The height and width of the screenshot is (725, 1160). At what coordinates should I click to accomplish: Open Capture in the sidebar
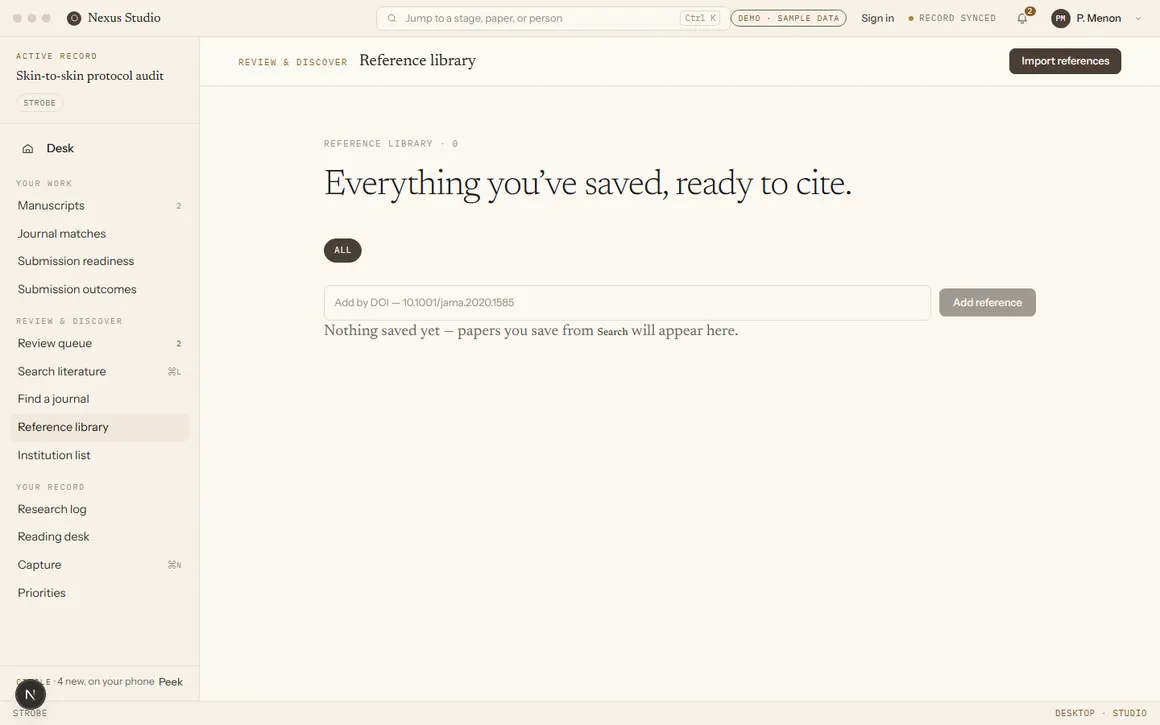100,564
